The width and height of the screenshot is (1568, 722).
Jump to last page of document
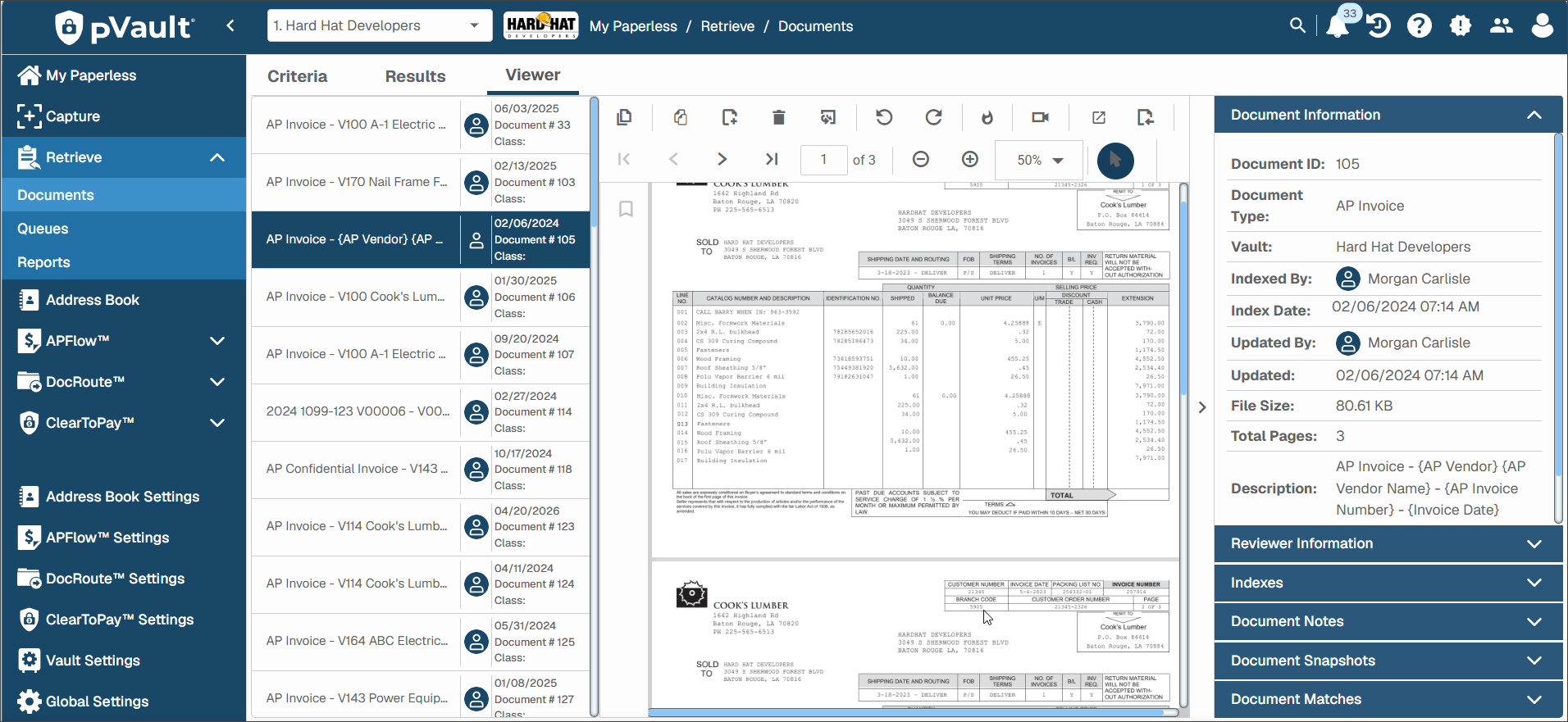(x=772, y=159)
